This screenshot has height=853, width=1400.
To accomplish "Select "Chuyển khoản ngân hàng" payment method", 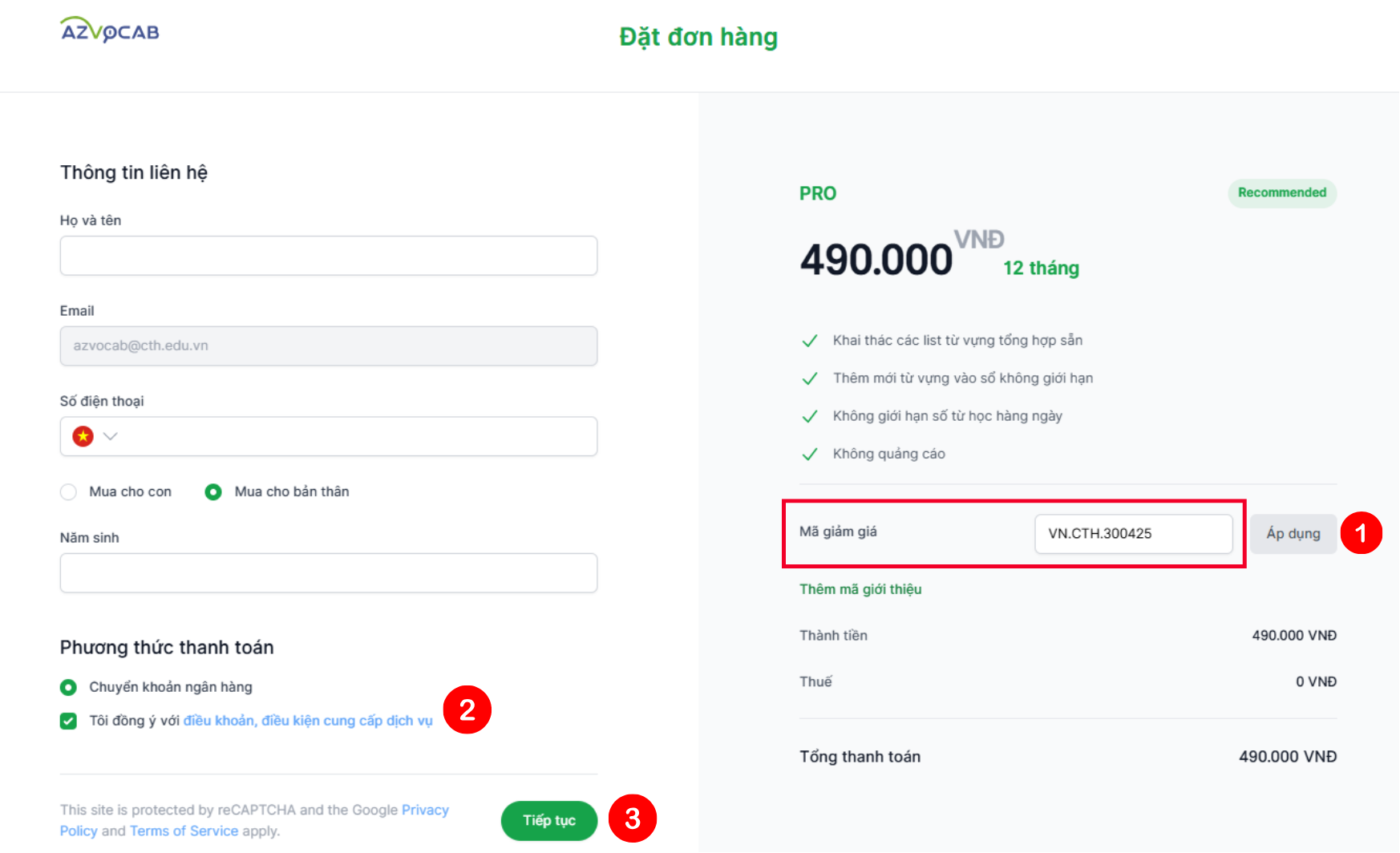I will point(69,687).
